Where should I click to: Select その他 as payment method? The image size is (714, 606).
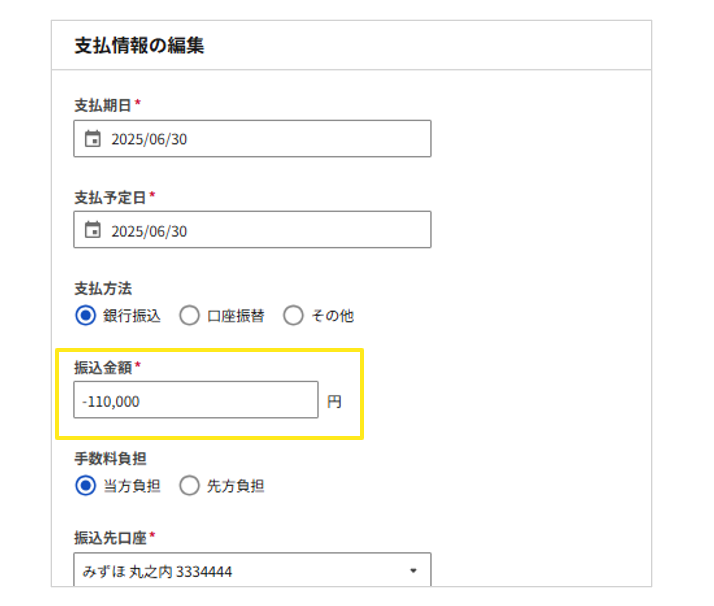pos(293,316)
